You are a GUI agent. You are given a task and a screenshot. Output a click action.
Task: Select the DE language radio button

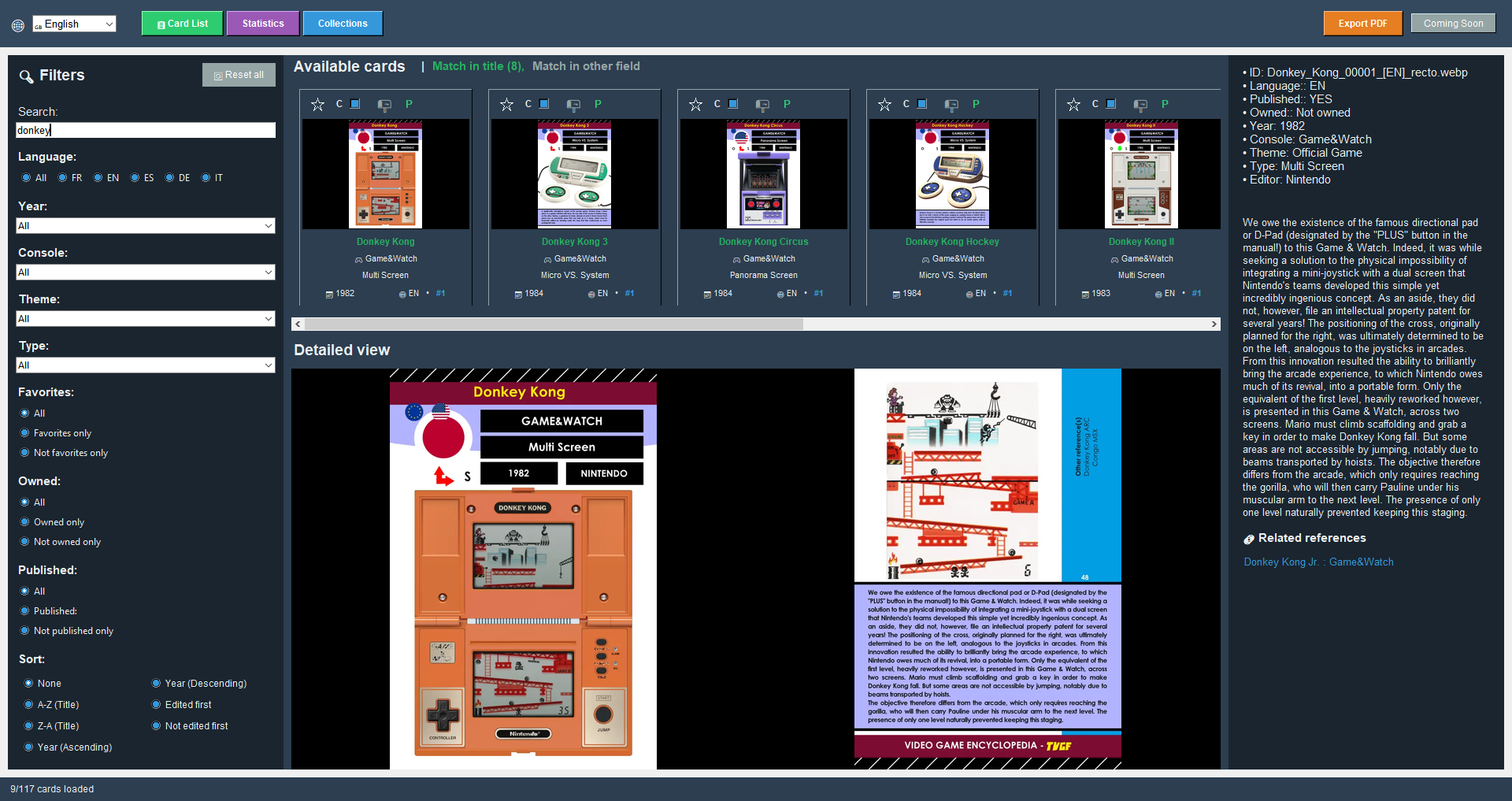pyautogui.click(x=169, y=178)
